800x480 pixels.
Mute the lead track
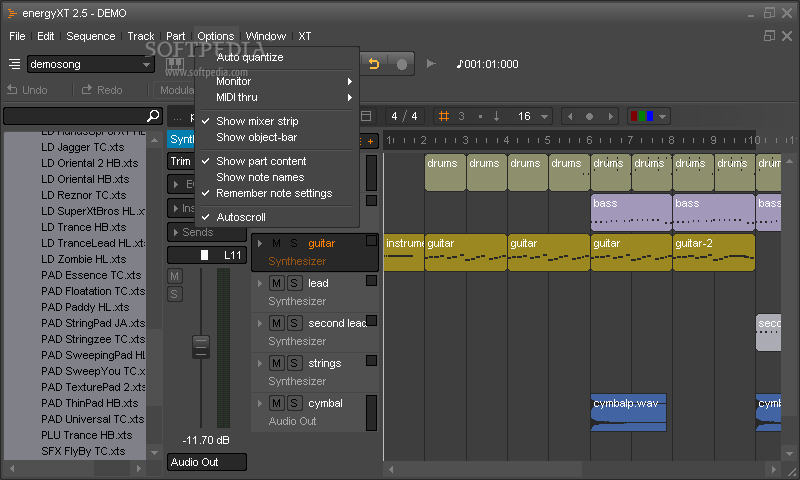click(277, 283)
